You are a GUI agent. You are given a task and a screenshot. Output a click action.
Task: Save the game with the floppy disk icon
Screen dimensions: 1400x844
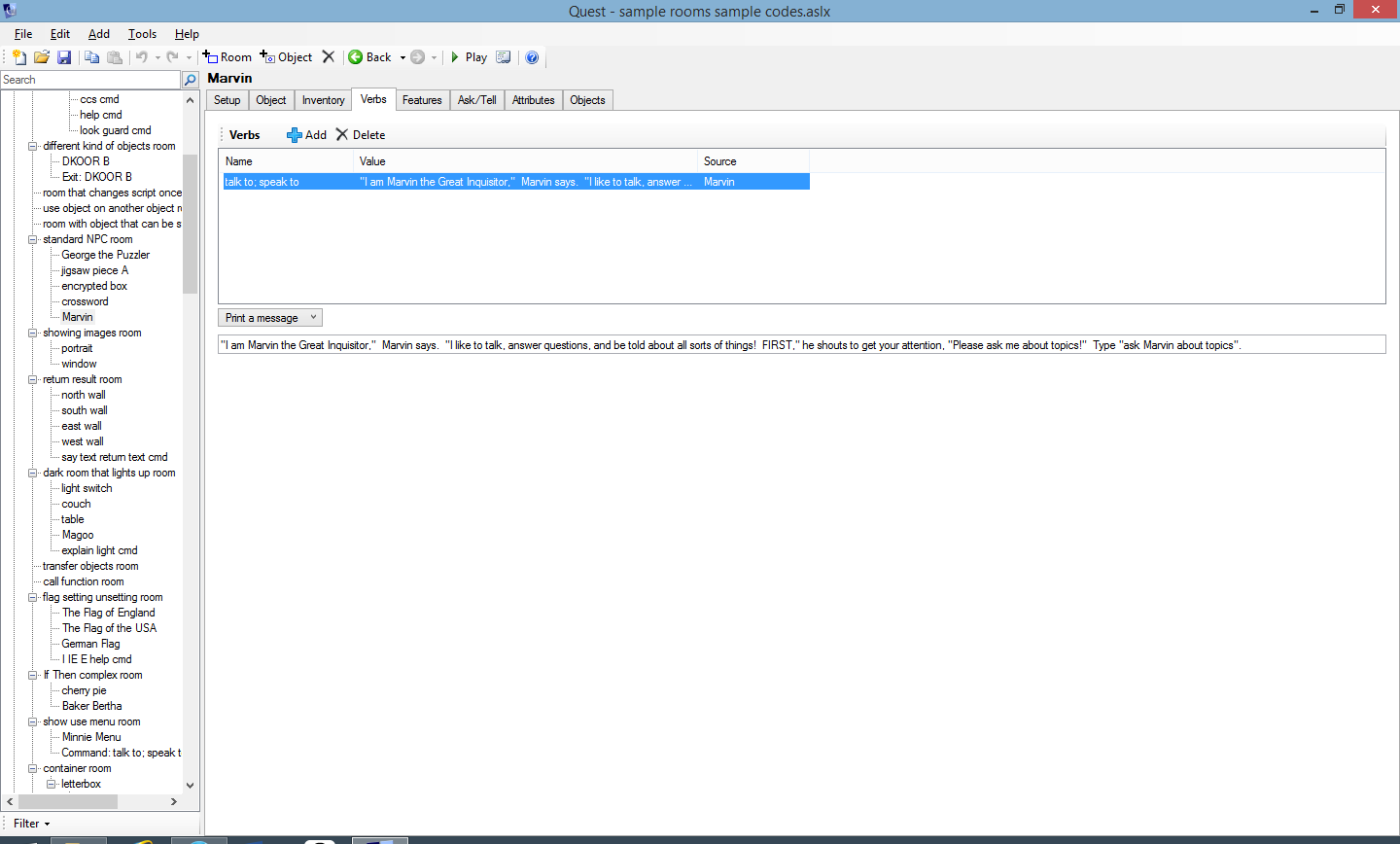coord(64,57)
